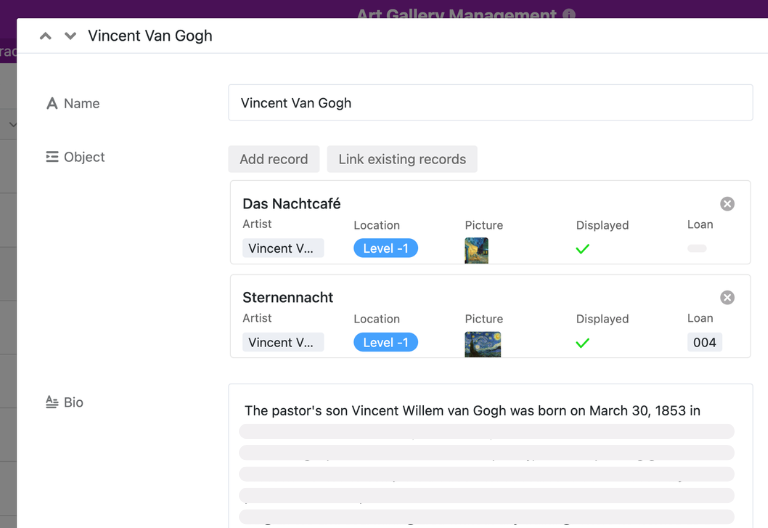Image resolution: width=768 pixels, height=528 pixels.
Task: Open the Sternennacht starry night thumbnail
Action: [x=483, y=344]
